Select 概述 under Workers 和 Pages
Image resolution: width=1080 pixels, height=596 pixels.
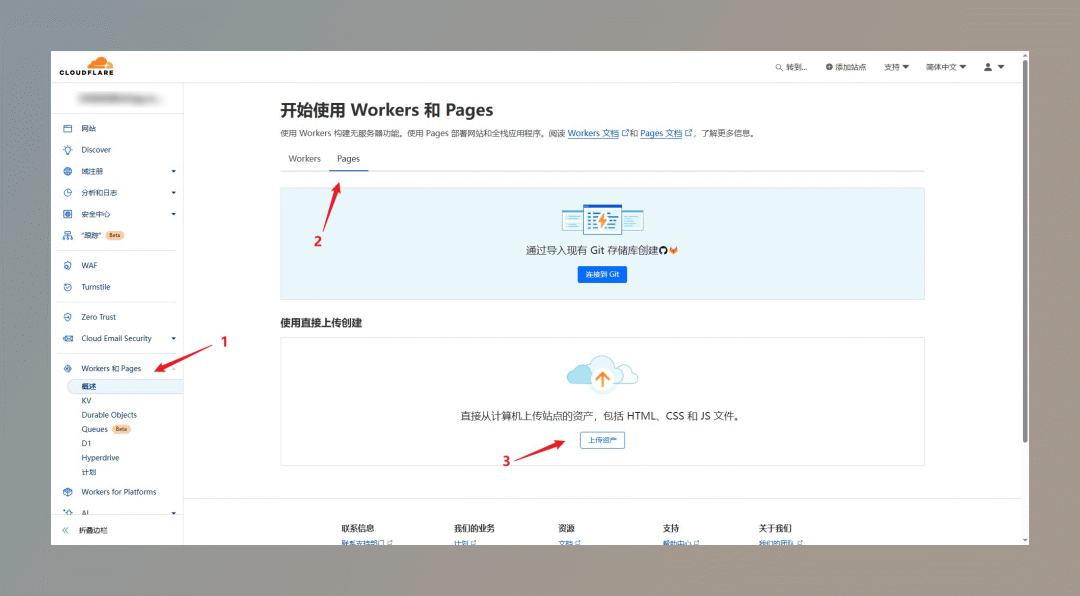pyautogui.click(x=125, y=387)
